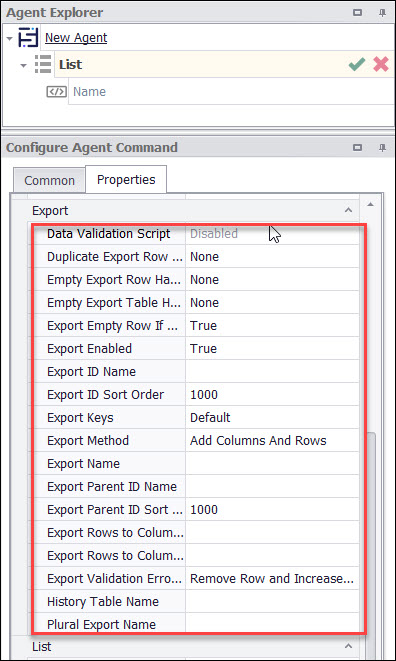Collapse the List tree node
This screenshot has height=661, width=396.
24,66
